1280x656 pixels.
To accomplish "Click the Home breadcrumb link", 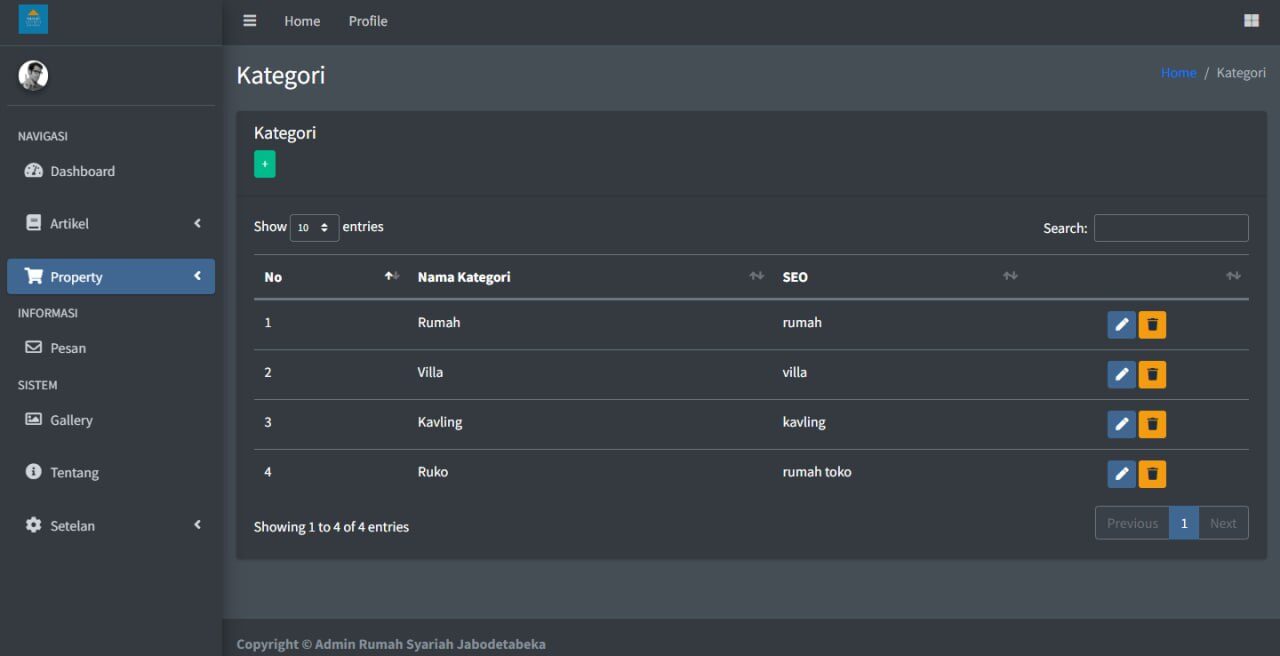I will [x=1178, y=73].
